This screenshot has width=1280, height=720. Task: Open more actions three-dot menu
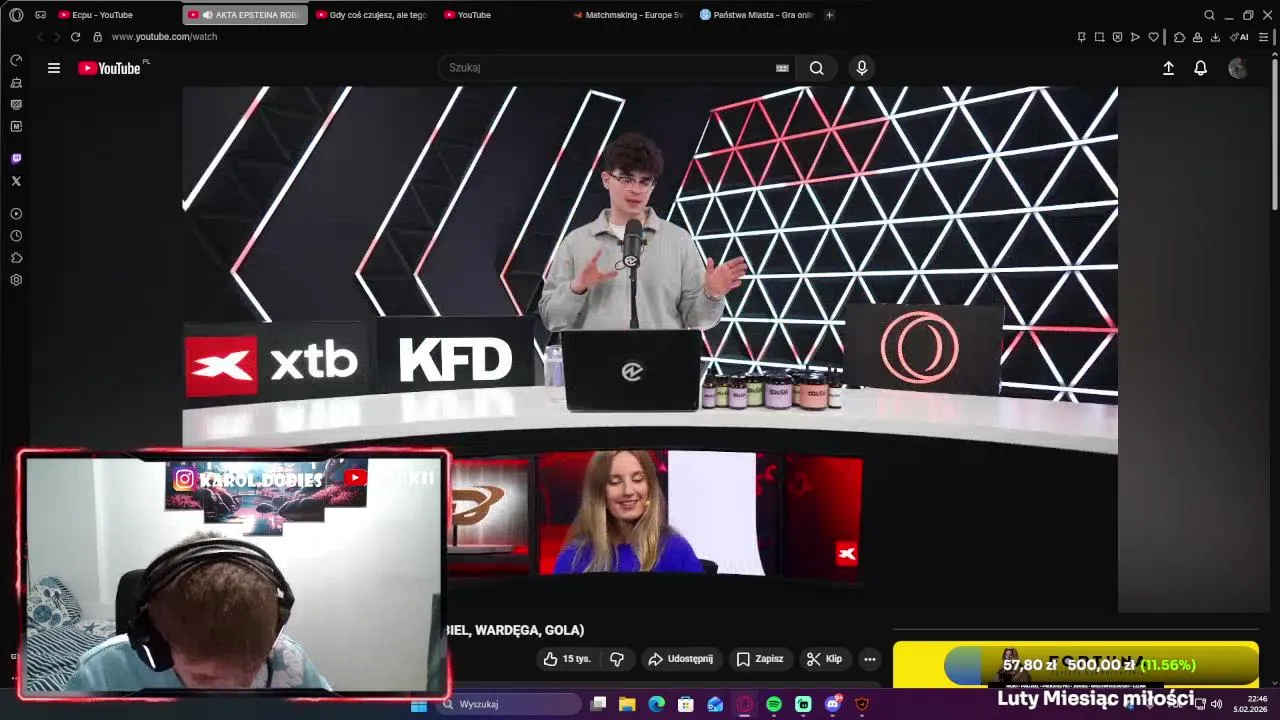pyautogui.click(x=870, y=659)
